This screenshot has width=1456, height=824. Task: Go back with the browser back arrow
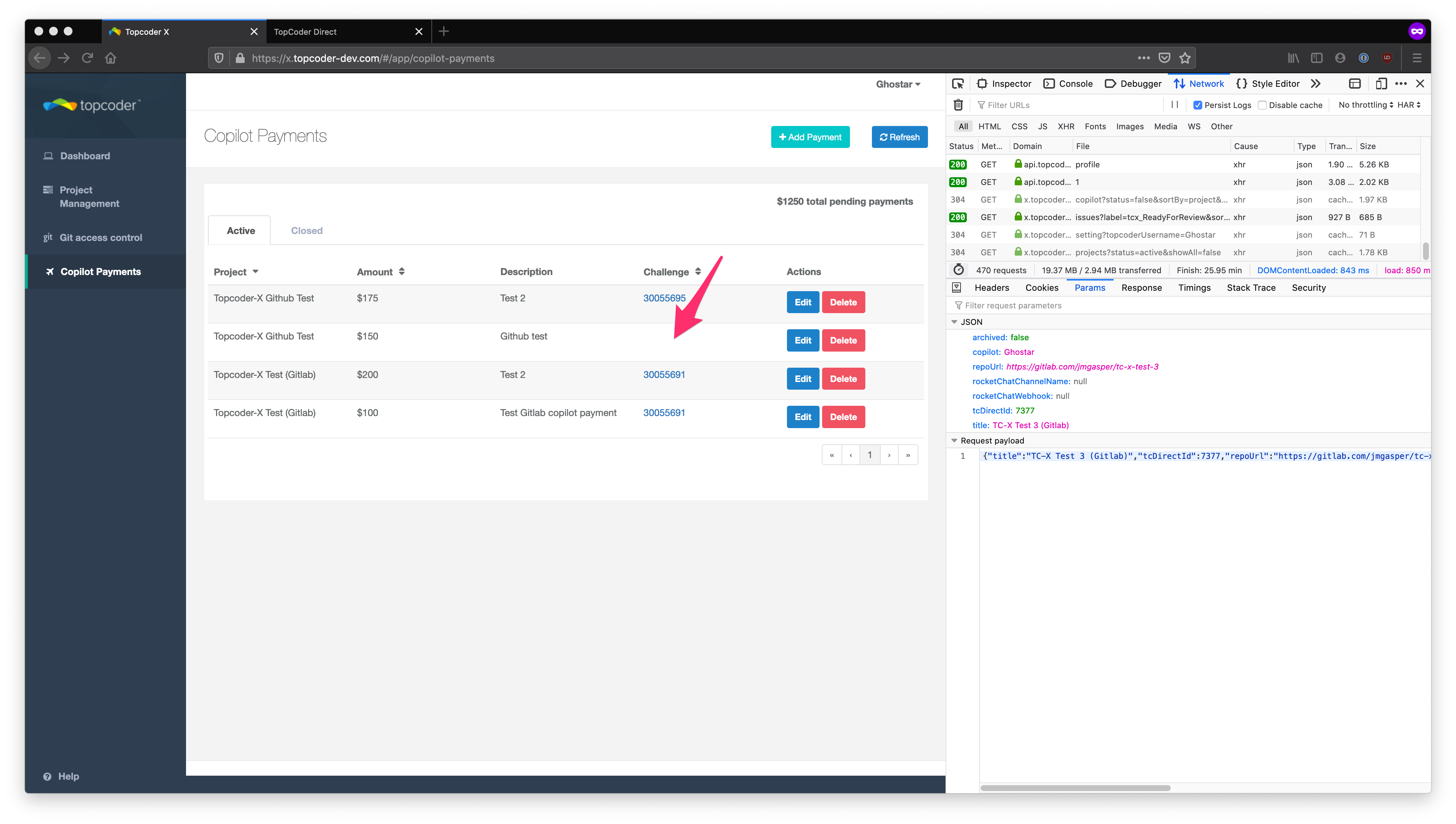click(40, 58)
